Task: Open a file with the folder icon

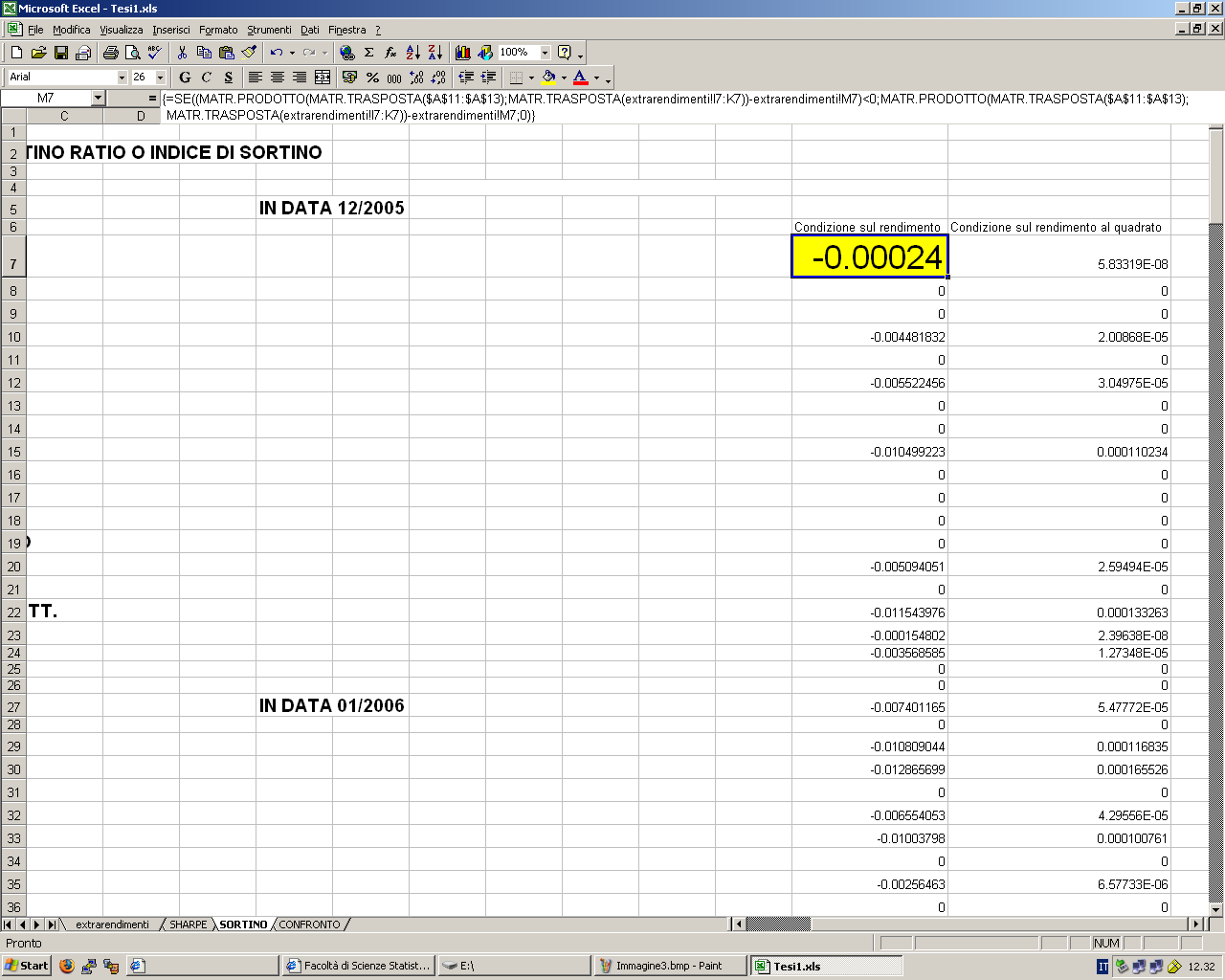Action: (x=39, y=53)
